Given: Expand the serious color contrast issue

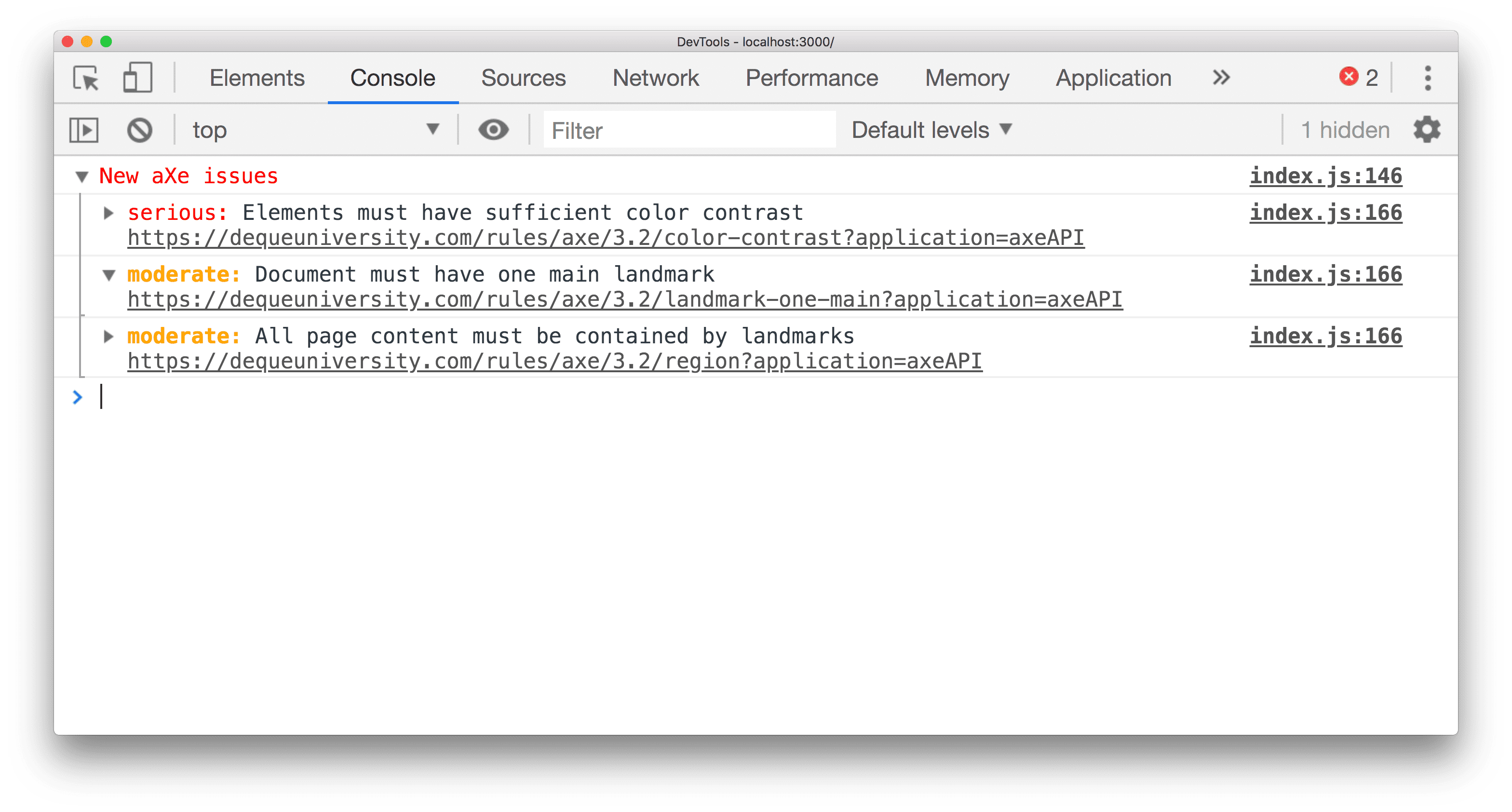Looking at the screenshot, I should click(x=107, y=211).
